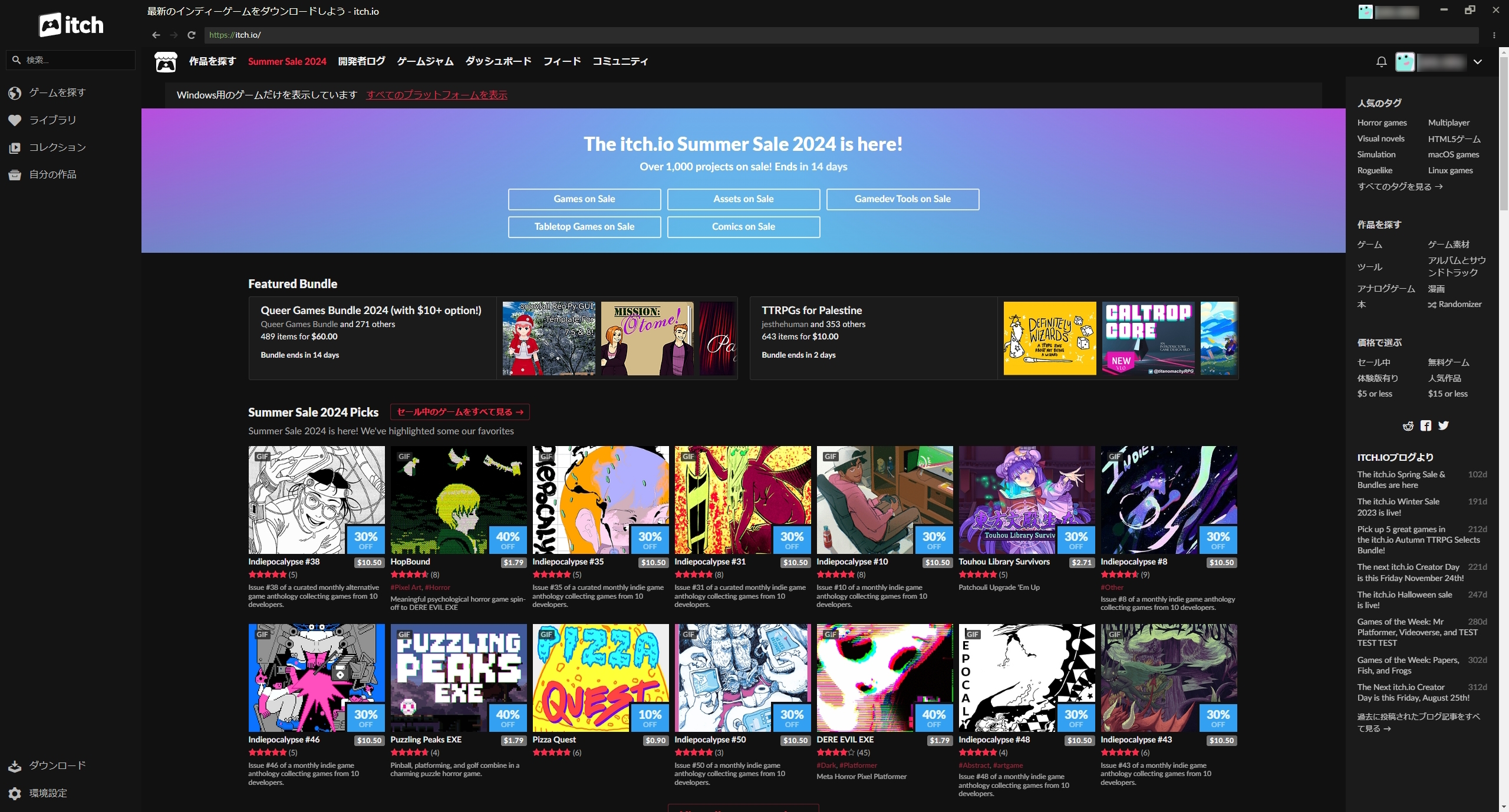1509x812 pixels.
Task: Open 環境設定 settings in the sidebar
Action: [x=48, y=793]
